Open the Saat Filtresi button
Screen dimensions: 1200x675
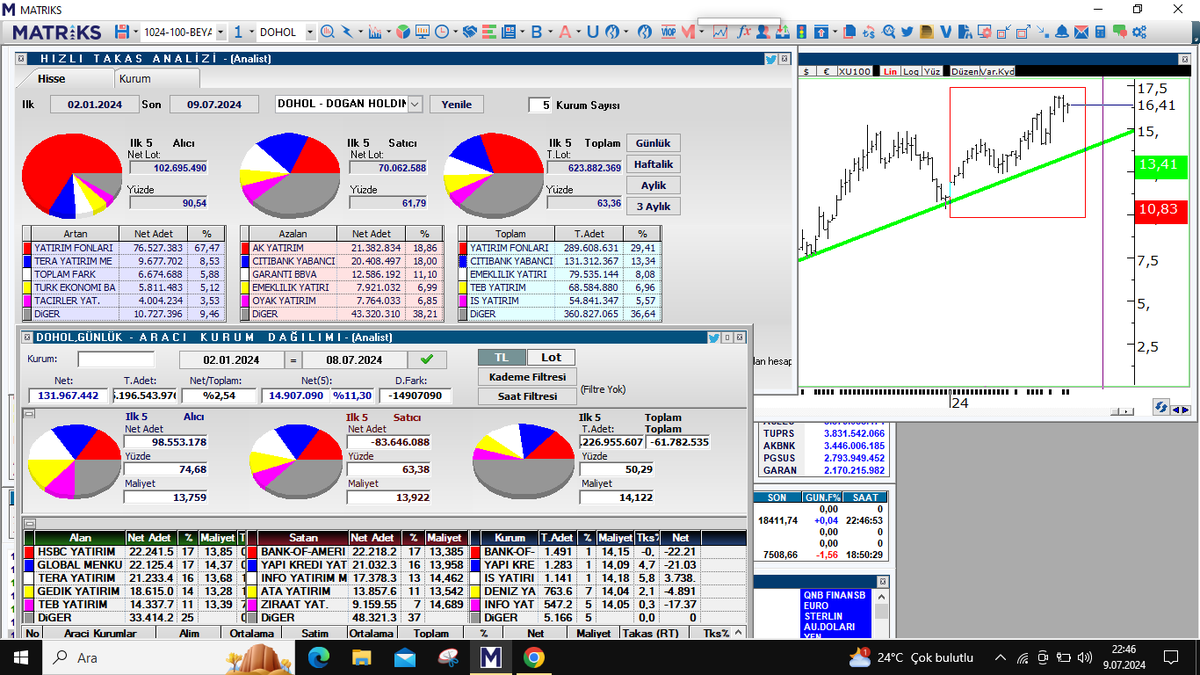528,396
